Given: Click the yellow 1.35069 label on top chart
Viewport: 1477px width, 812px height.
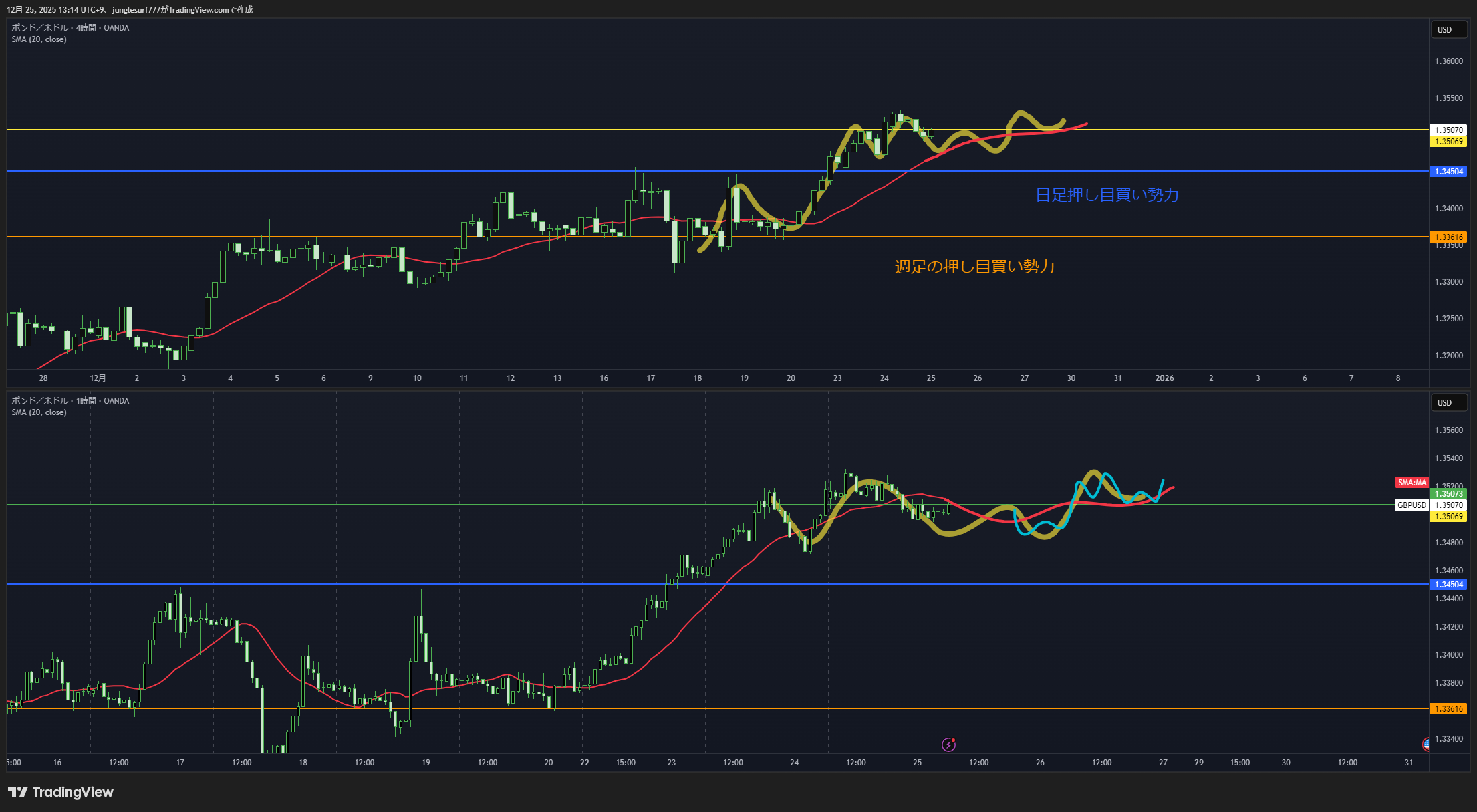Looking at the screenshot, I should [1448, 142].
